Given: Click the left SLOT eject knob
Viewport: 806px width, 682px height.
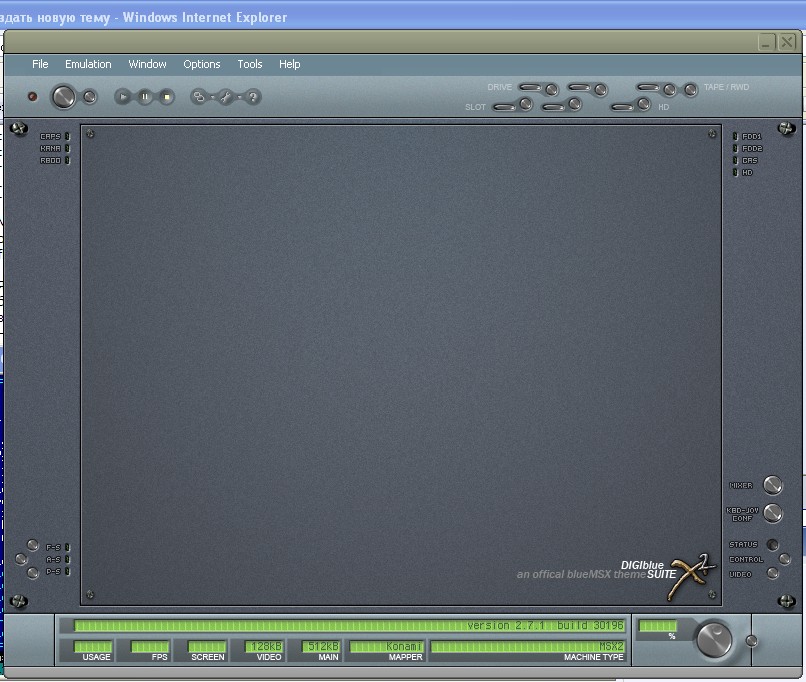Looking at the screenshot, I should (x=525, y=104).
